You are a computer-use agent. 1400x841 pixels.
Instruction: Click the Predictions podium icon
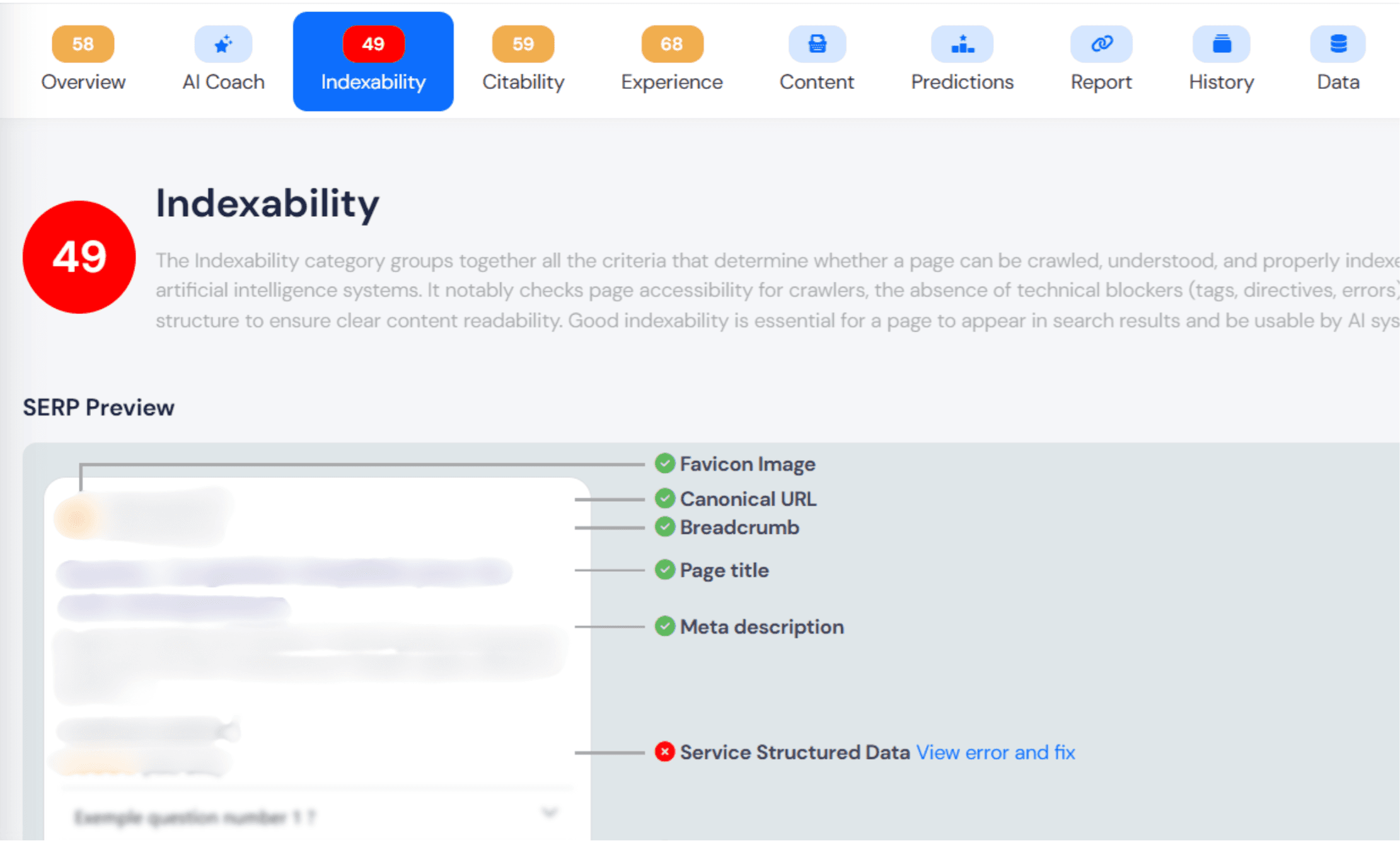click(x=962, y=44)
